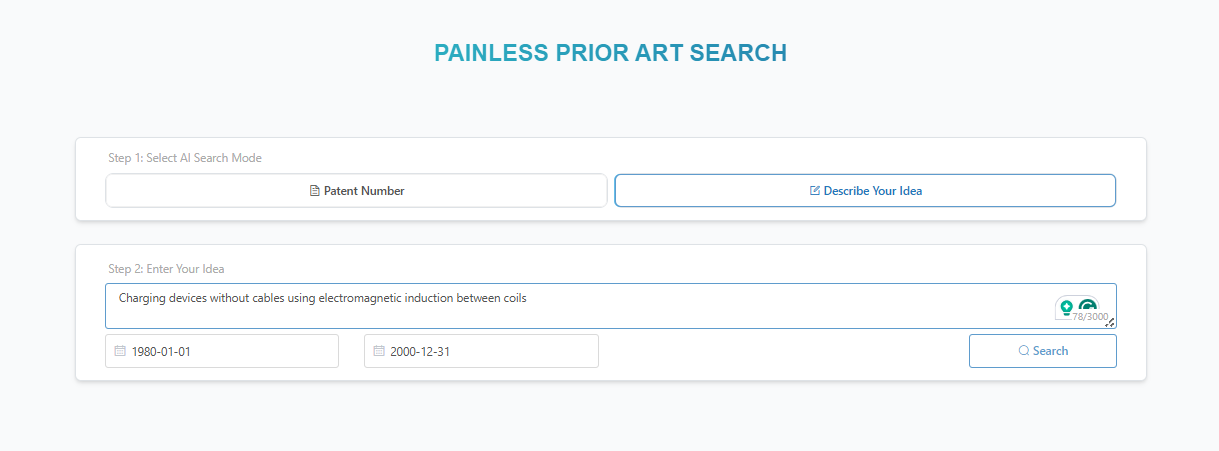Focus the idea description text area
Image resolution: width=1219 pixels, height=451 pixels.
click(x=580, y=312)
